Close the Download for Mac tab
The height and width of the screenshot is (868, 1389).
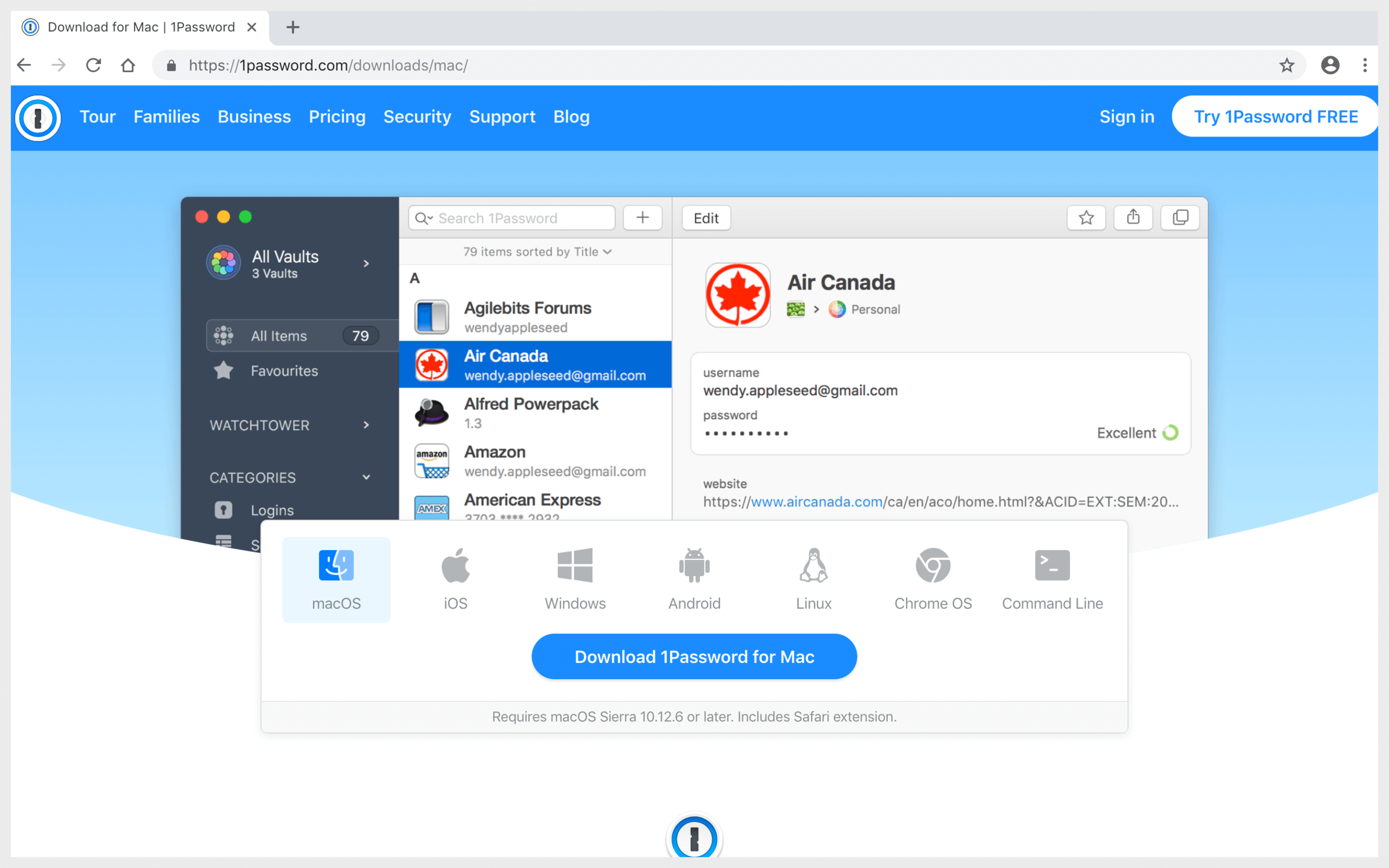[x=252, y=27]
